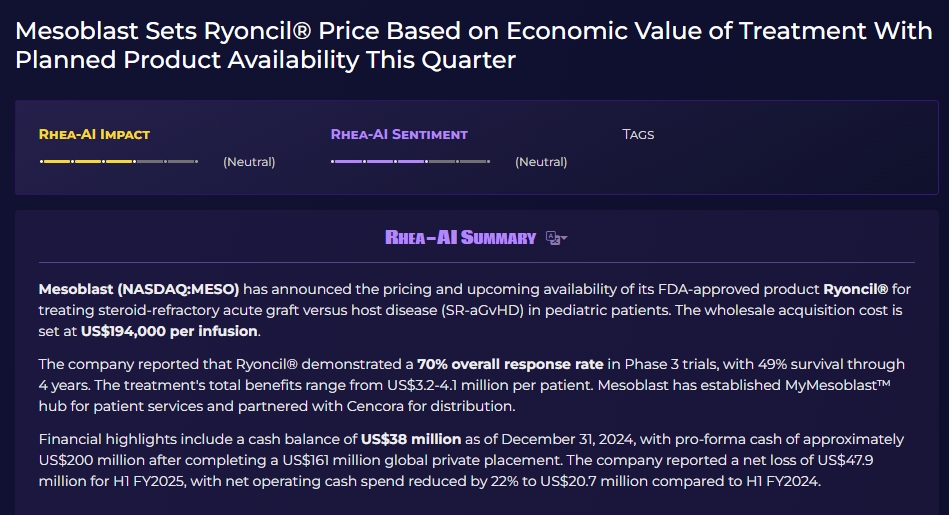Click the Neutral rating next to Sentiment meter

coord(541,162)
